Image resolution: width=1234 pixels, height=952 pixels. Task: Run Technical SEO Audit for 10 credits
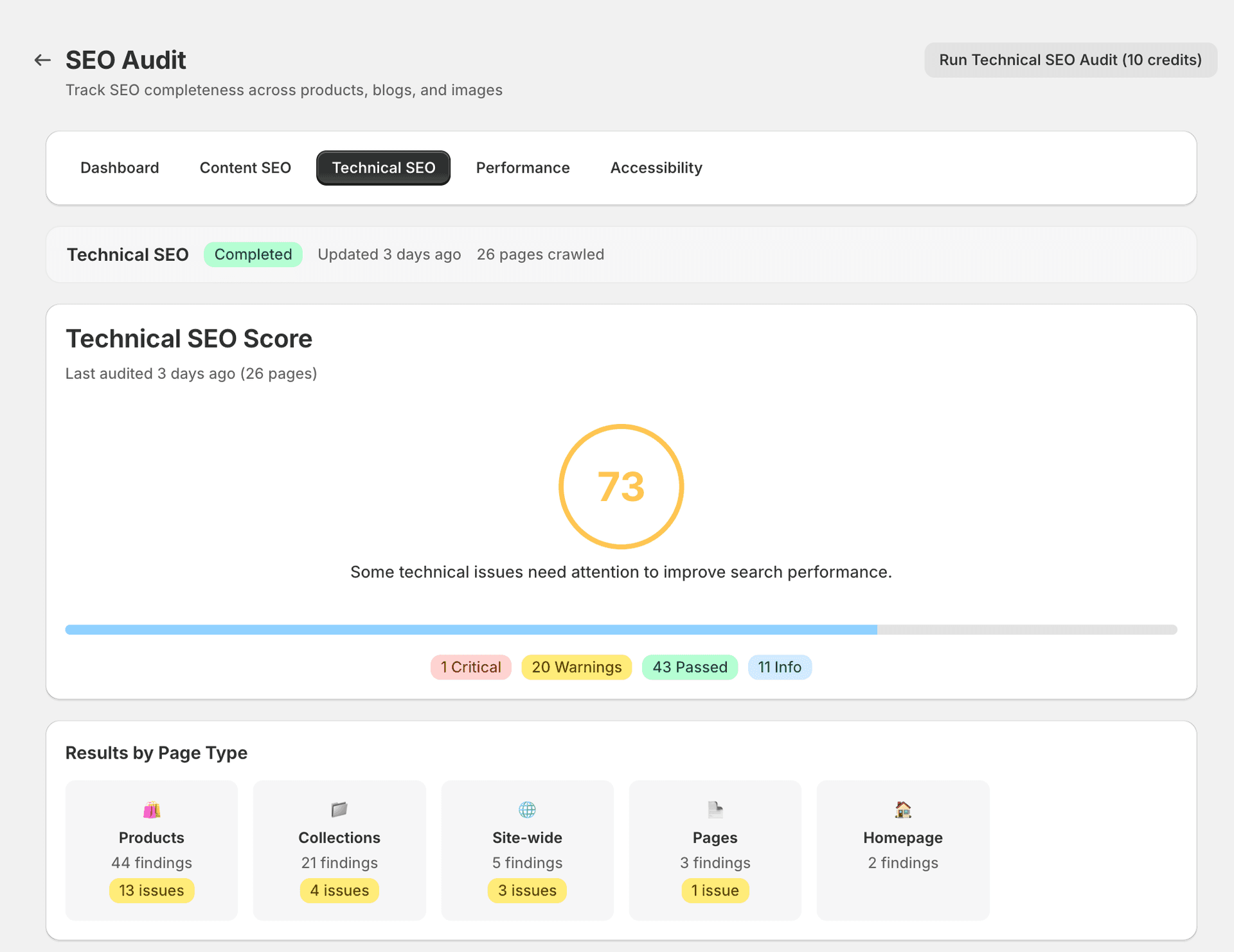pyautogui.click(x=1070, y=60)
